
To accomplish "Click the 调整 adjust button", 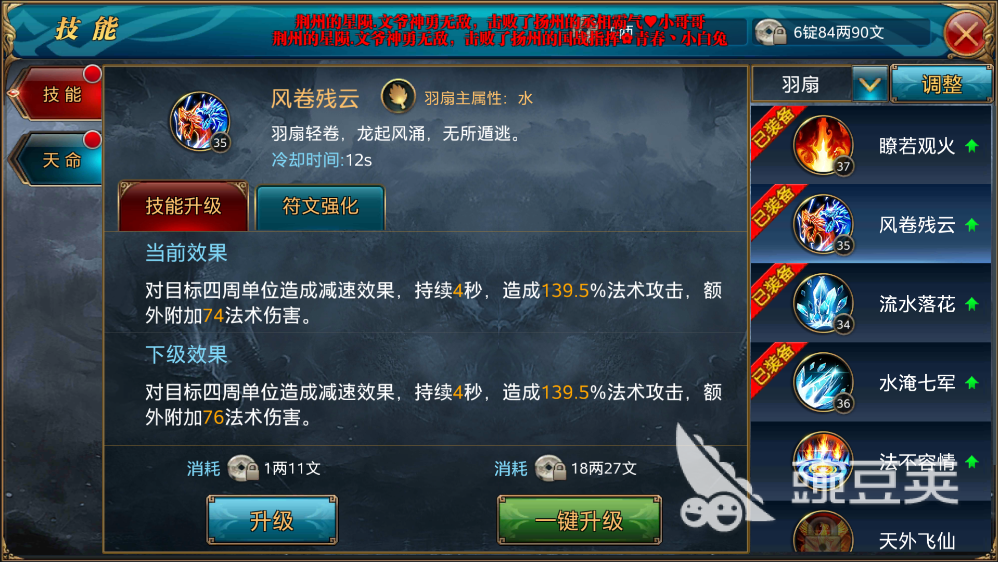I will click(941, 84).
